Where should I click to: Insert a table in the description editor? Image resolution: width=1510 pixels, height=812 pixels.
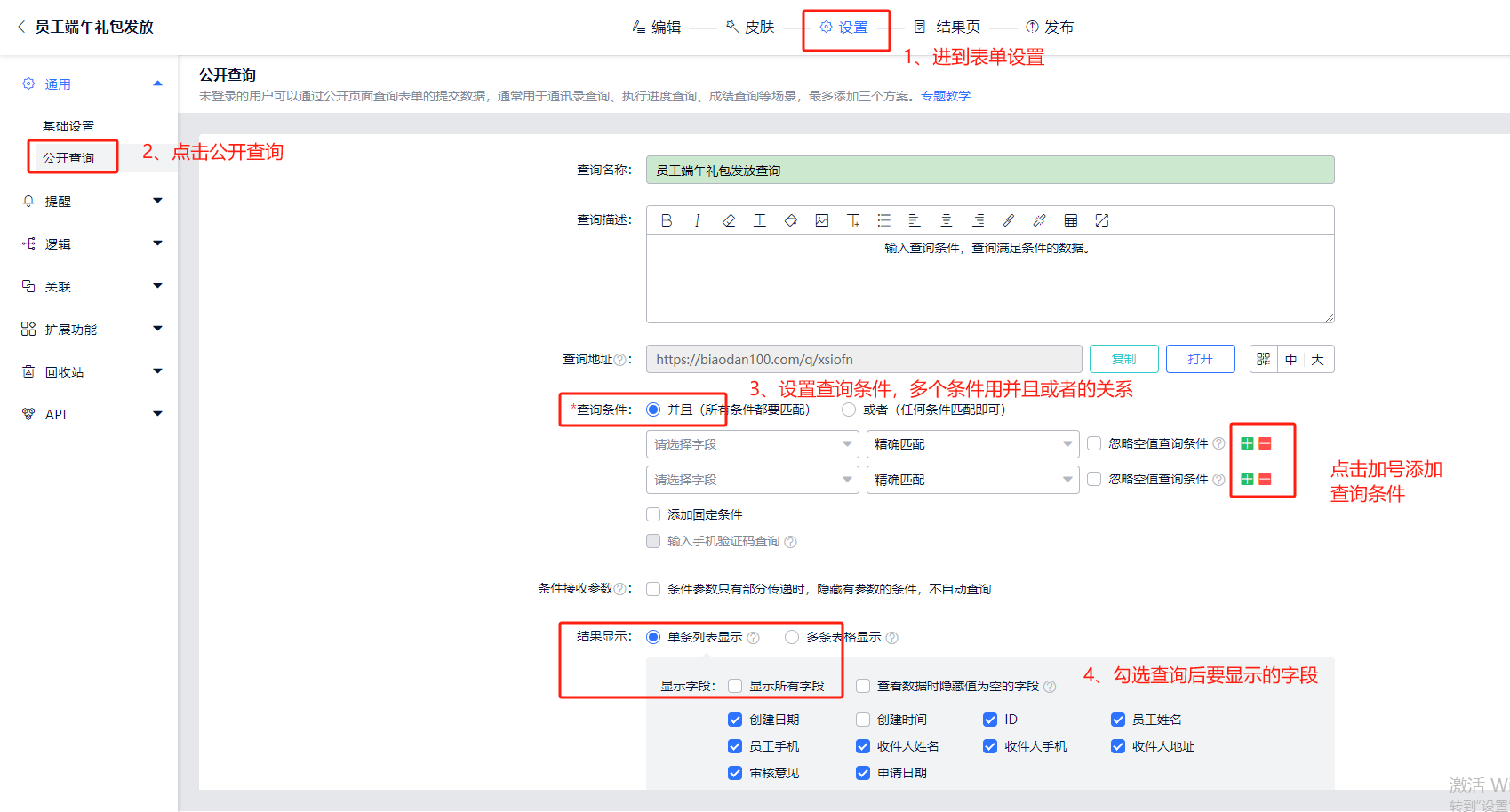coord(1071,220)
